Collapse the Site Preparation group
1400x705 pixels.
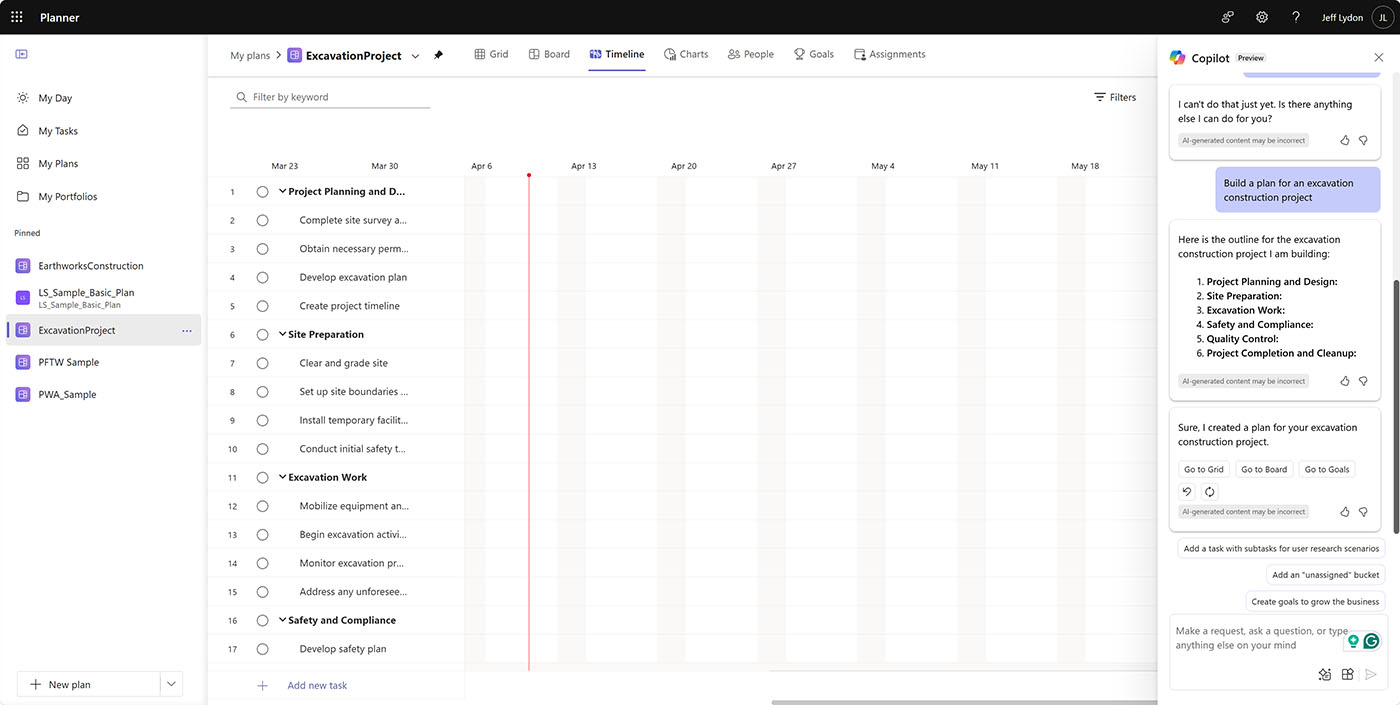point(282,334)
